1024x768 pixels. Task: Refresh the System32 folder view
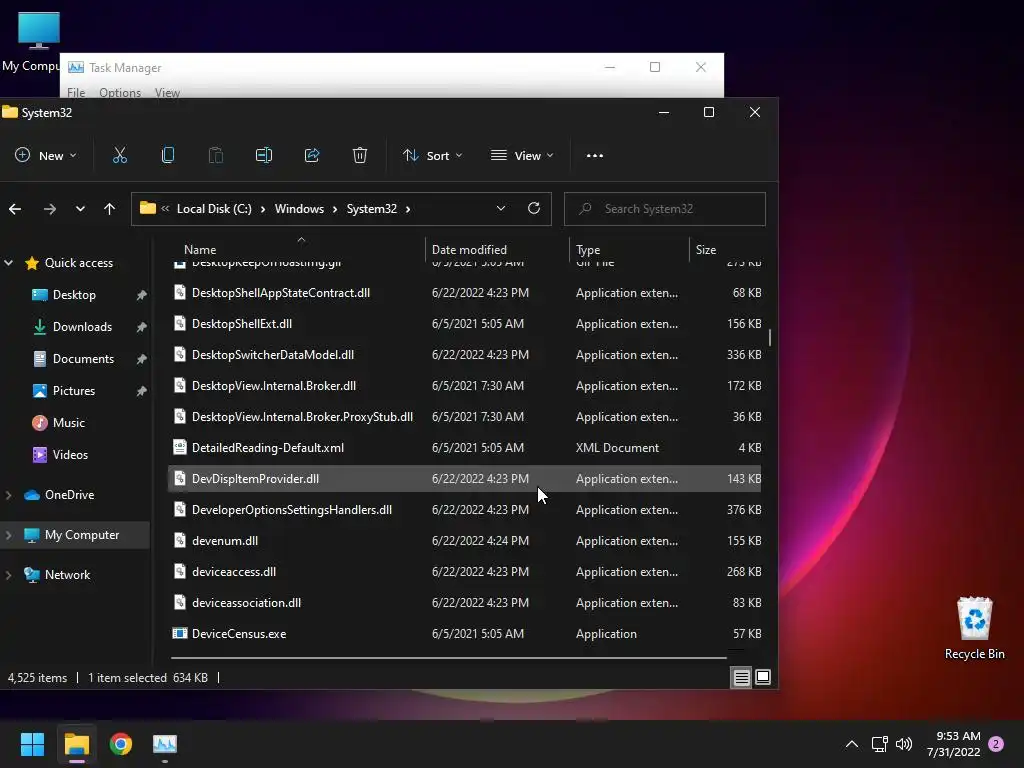click(534, 208)
